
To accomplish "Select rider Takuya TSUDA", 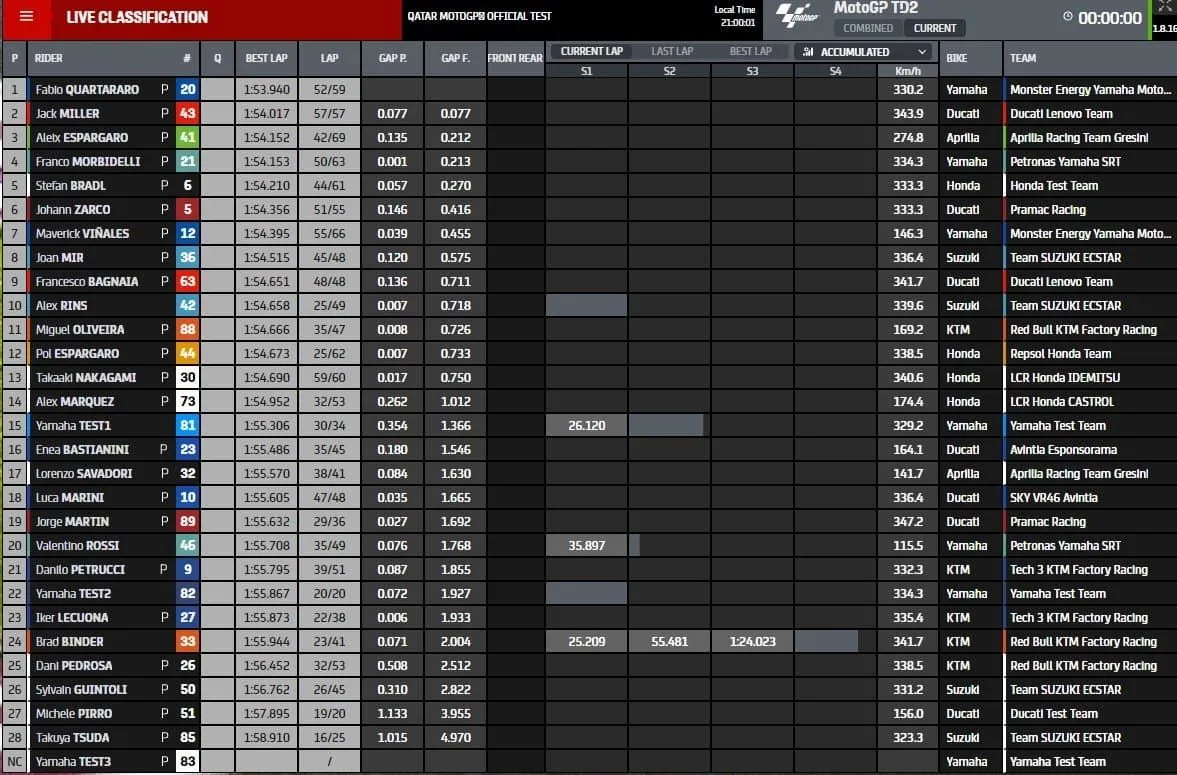I will click(x=72, y=738).
